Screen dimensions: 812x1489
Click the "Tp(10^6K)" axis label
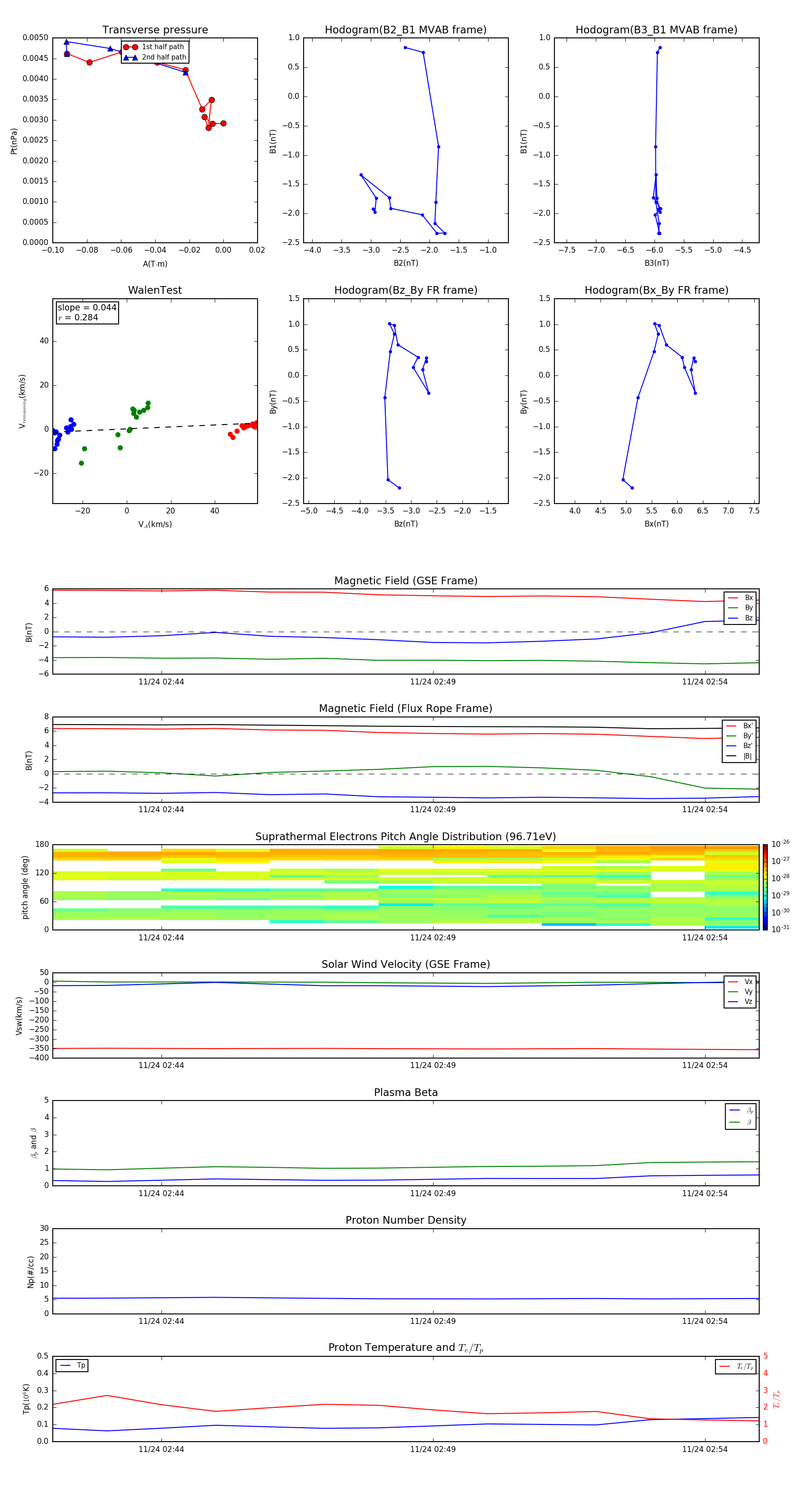click(x=26, y=1399)
